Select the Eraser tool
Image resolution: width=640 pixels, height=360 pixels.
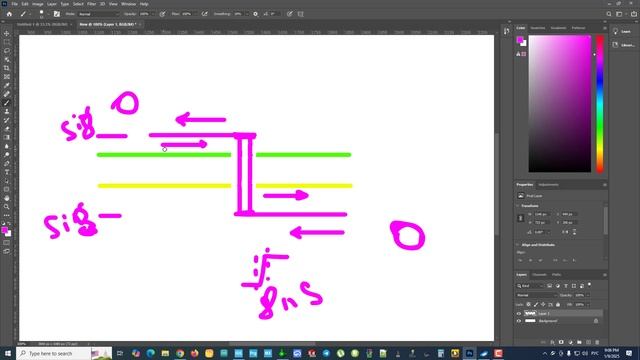click(x=7, y=129)
